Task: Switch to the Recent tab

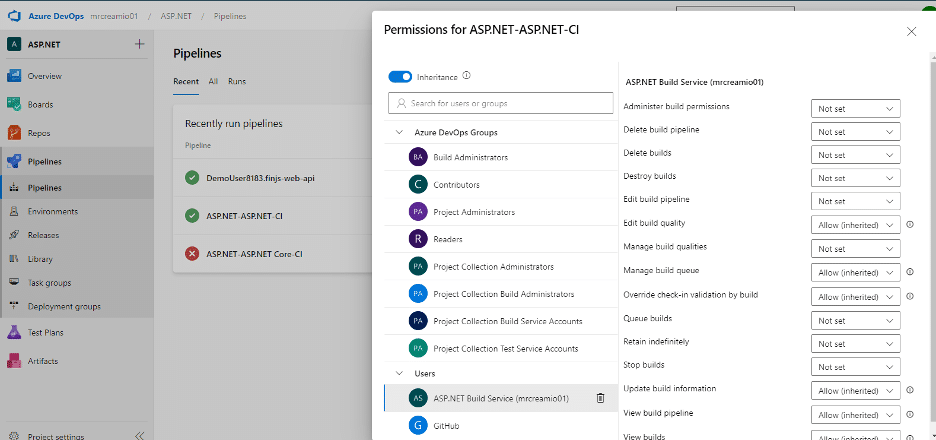Action: click(x=186, y=81)
